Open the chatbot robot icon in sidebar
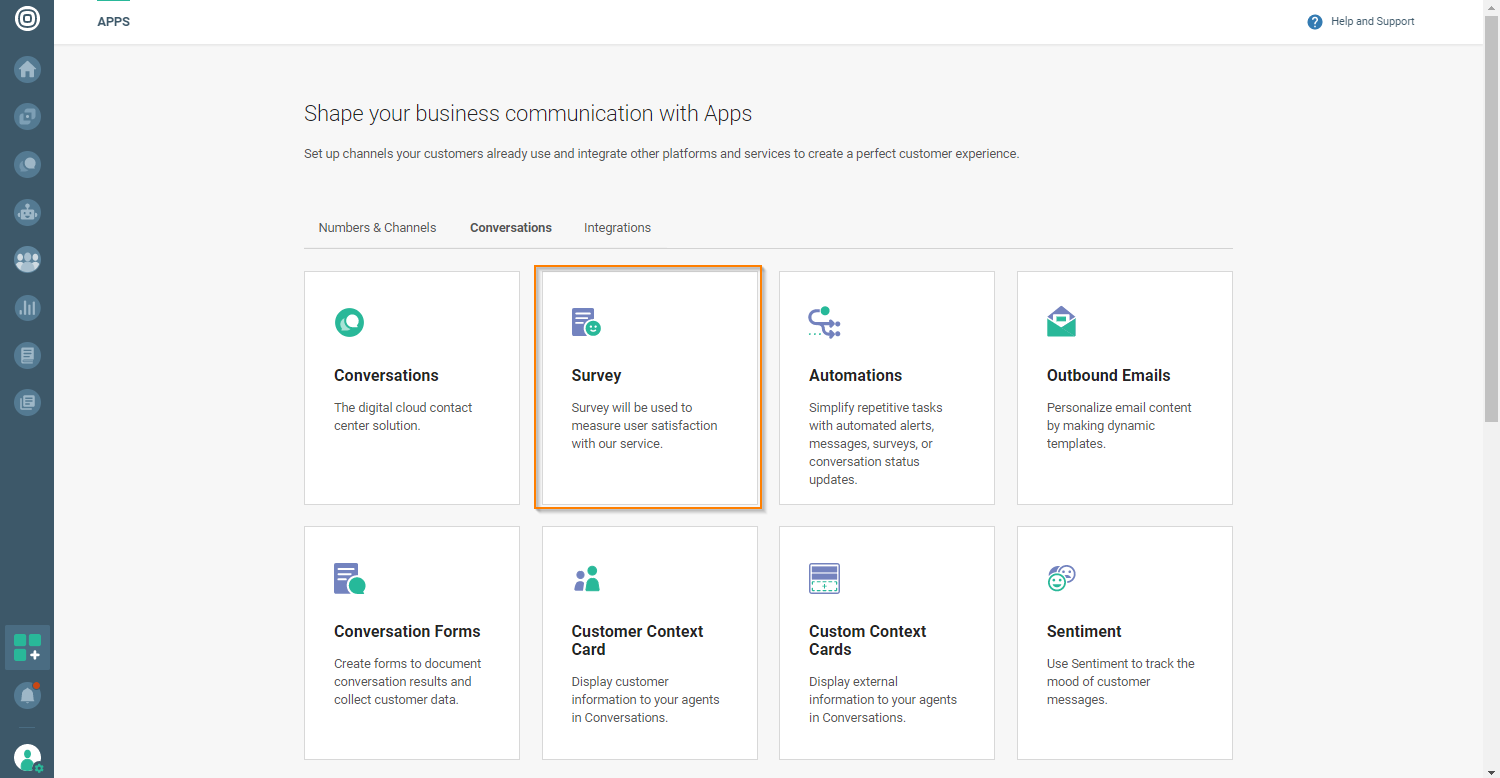 (27, 212)
